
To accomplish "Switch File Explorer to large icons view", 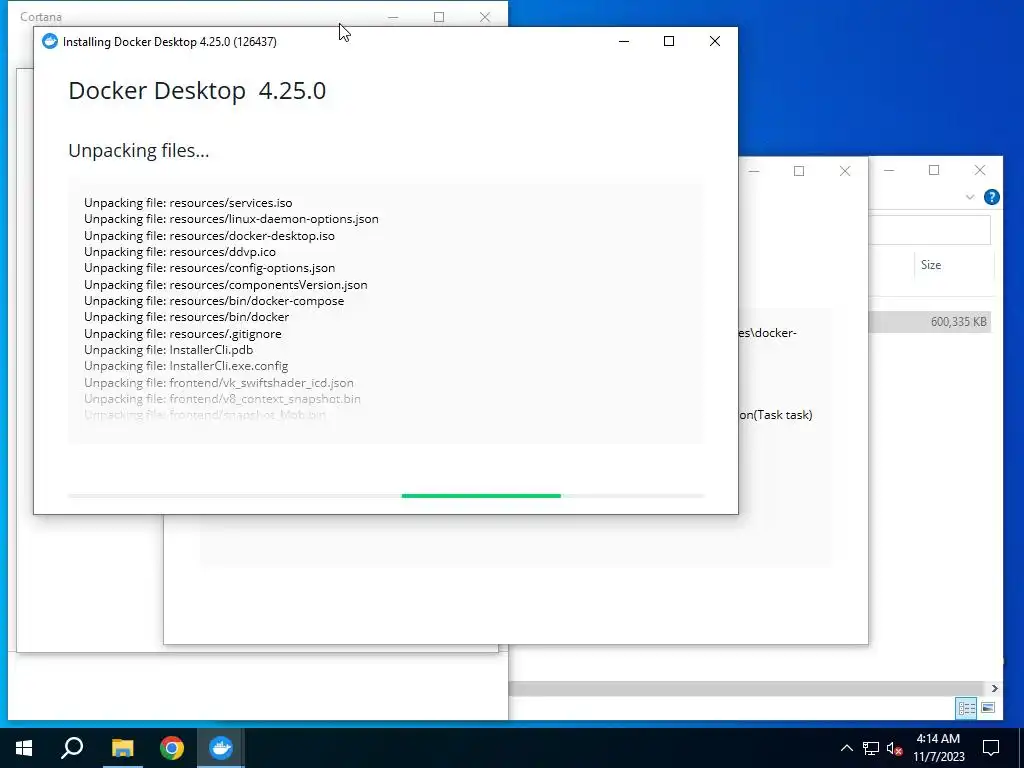I will point(987,708).
